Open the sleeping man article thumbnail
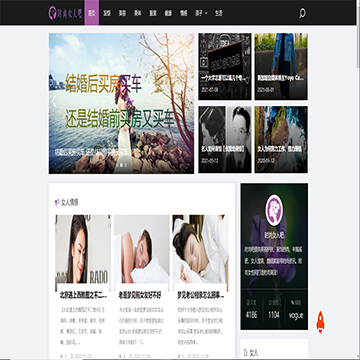Screen dimensions: 360x360 142,249
